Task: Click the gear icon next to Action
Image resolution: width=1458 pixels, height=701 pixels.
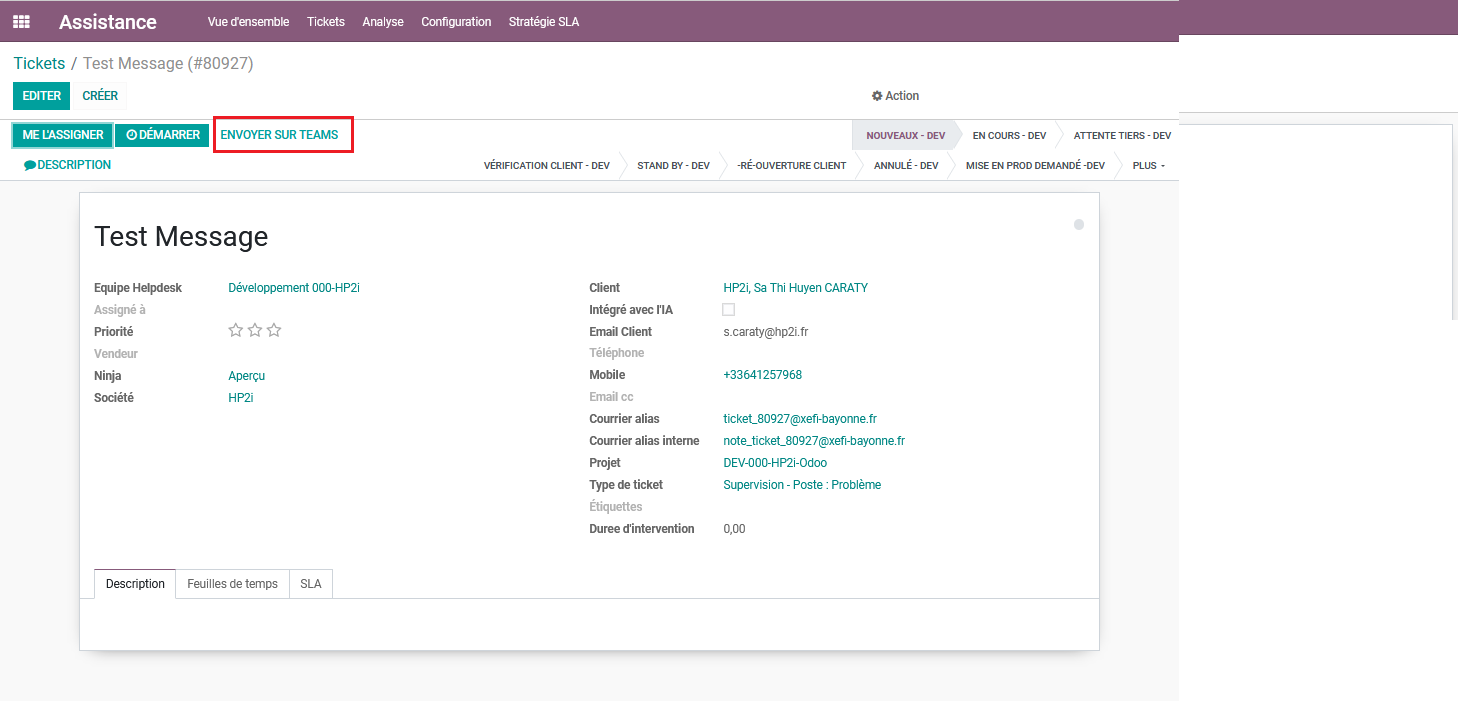Action: click(x=877, y=96)
